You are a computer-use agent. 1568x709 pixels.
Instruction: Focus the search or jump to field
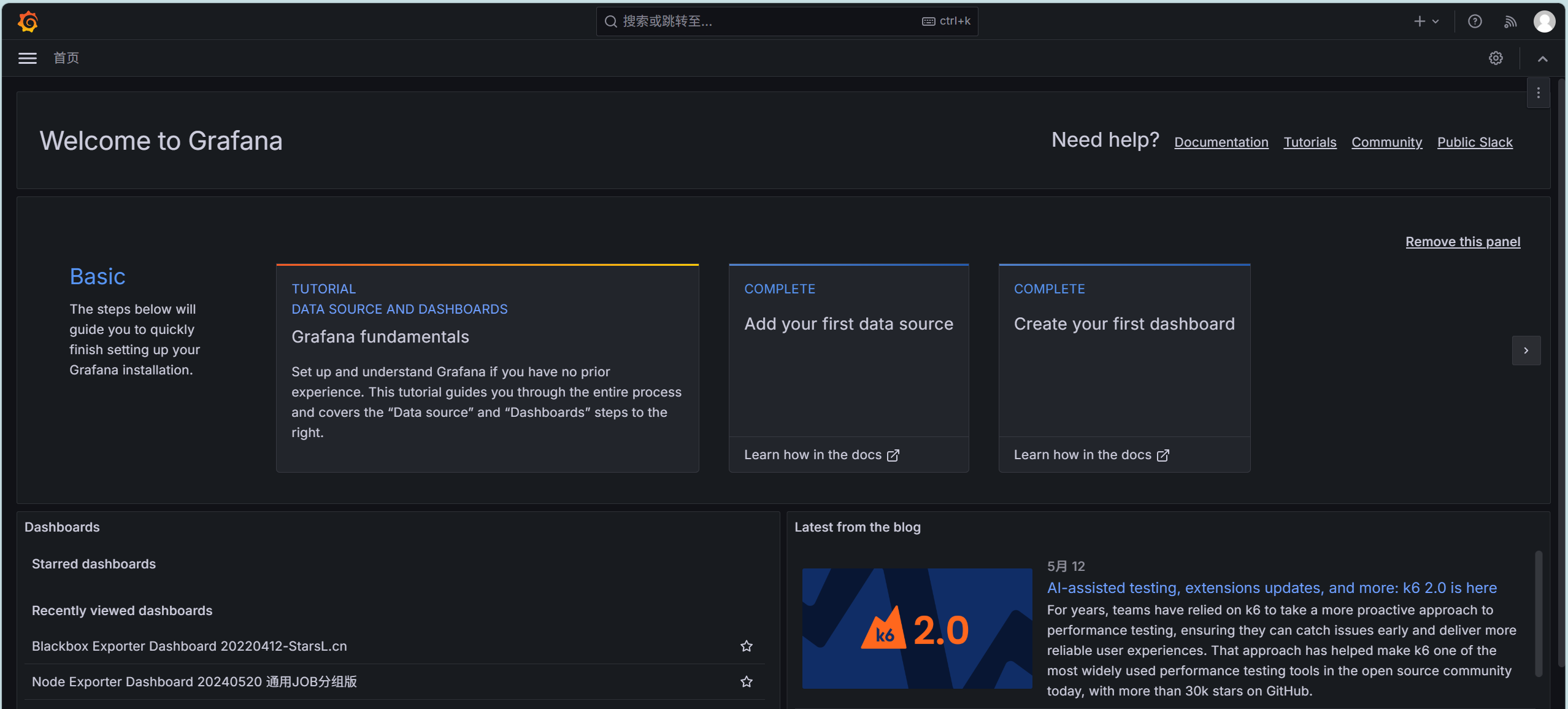click(x=787, y=21)
